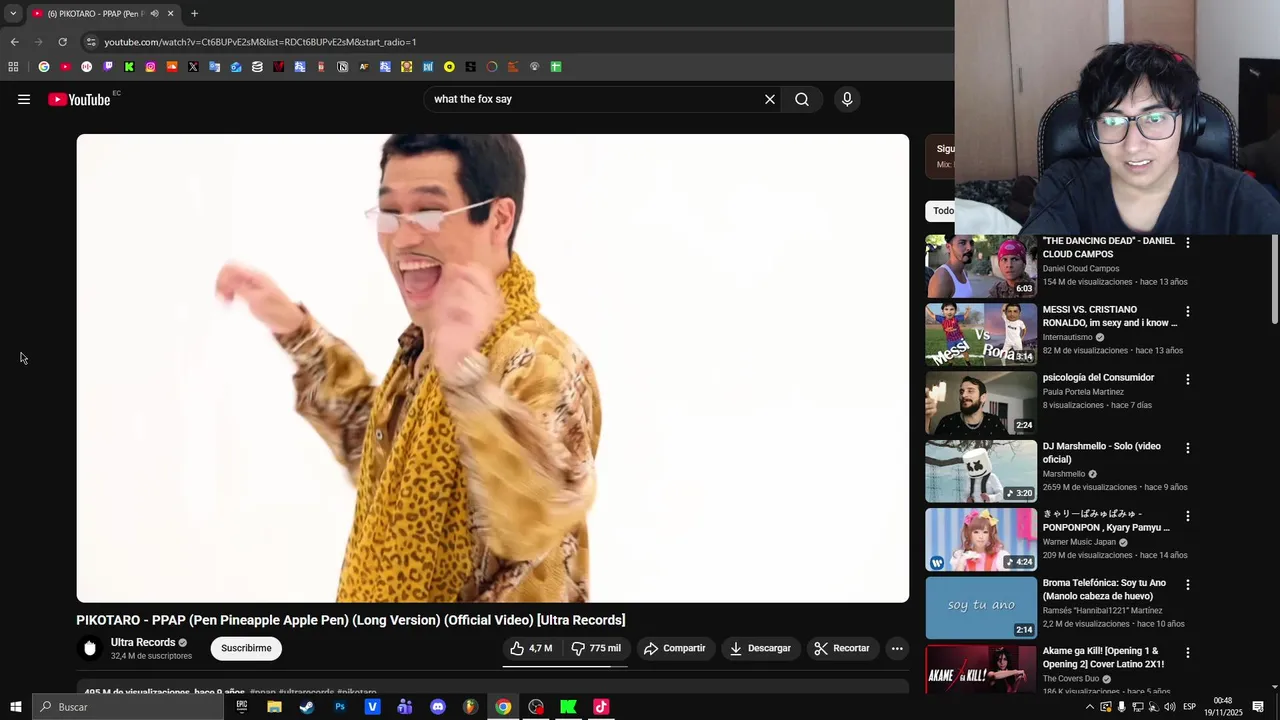
Task: Open the Warner Music Japan channel name
Action: [x=1079, y=542]
